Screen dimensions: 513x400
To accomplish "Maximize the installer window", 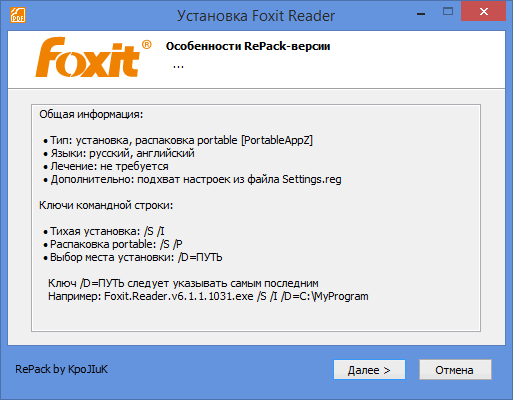I will pos(448,12).
